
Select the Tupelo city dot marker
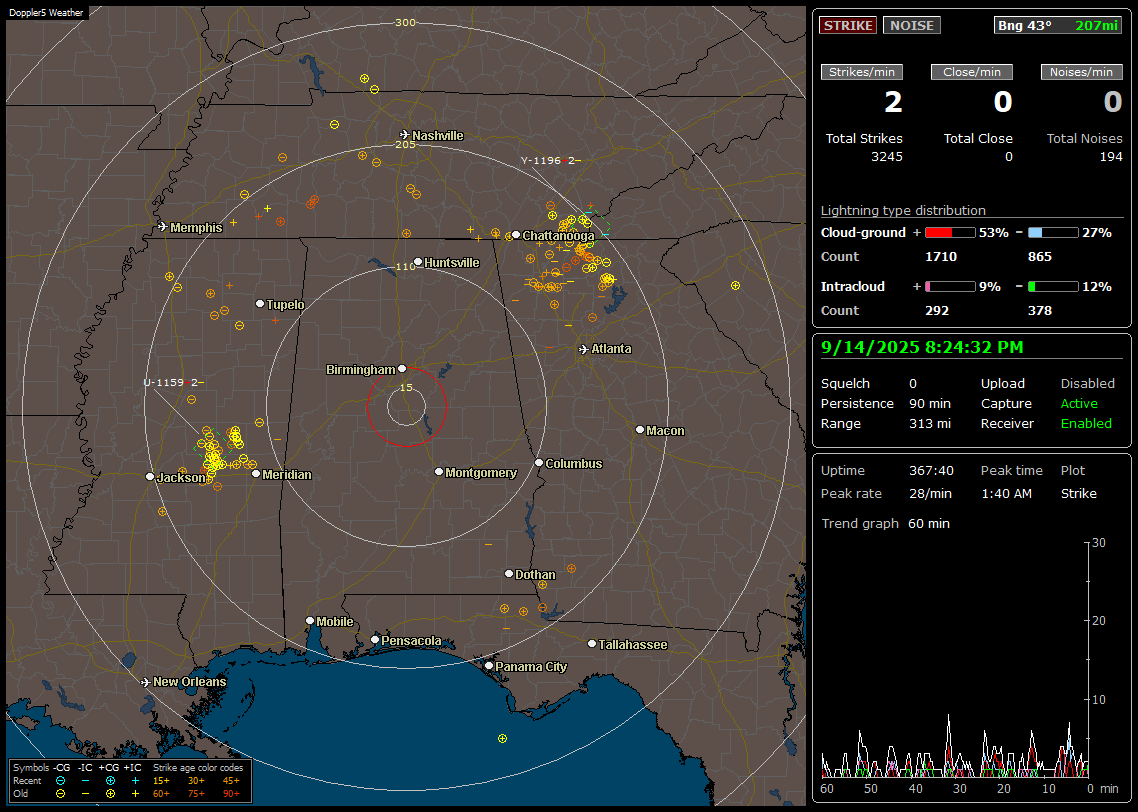coord(260,303)
